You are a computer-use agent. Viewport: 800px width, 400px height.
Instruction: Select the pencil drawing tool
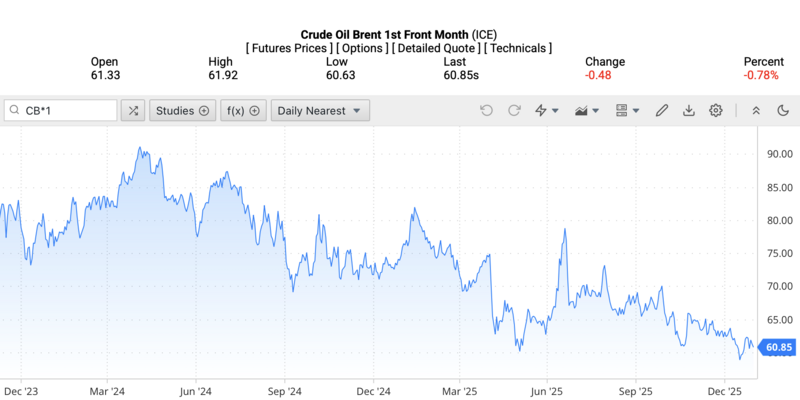(x=661, y=110)
